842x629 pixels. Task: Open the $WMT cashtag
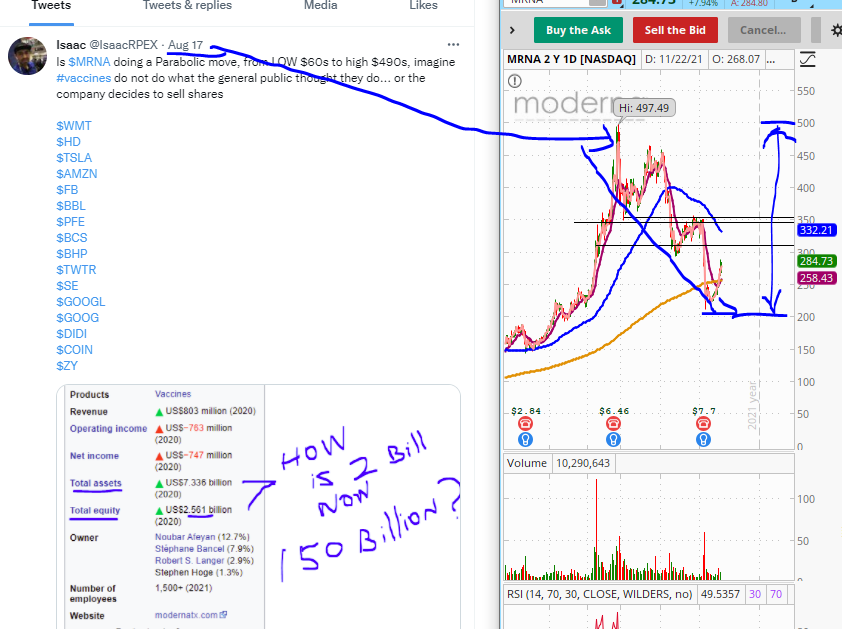click(x=74, y=126)
